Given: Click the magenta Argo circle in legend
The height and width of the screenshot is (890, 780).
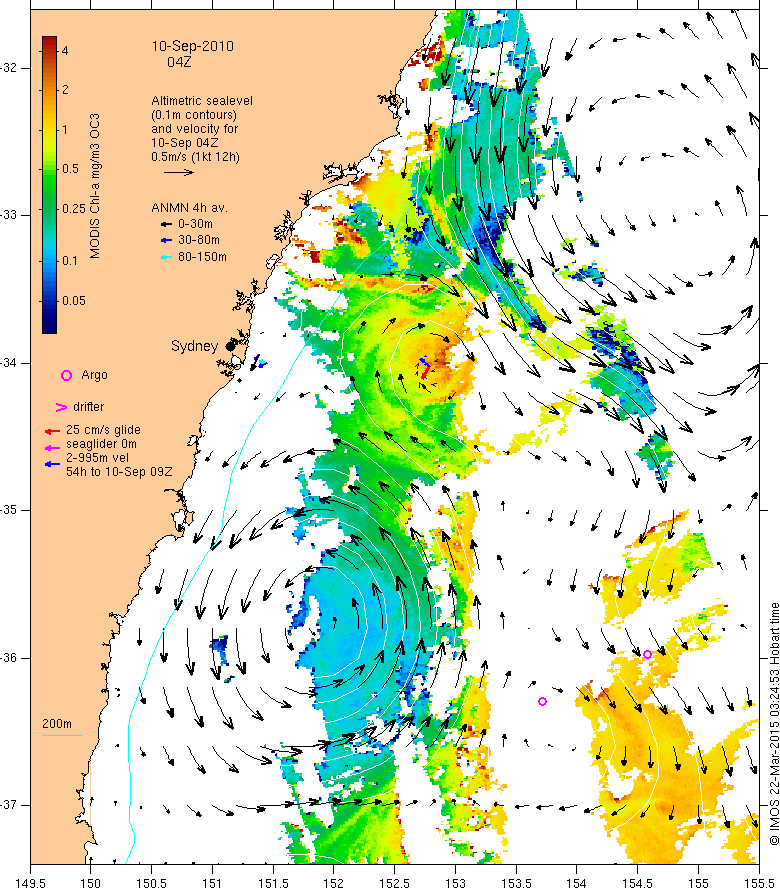Looking at the screenshot, I should coord(66,375).
